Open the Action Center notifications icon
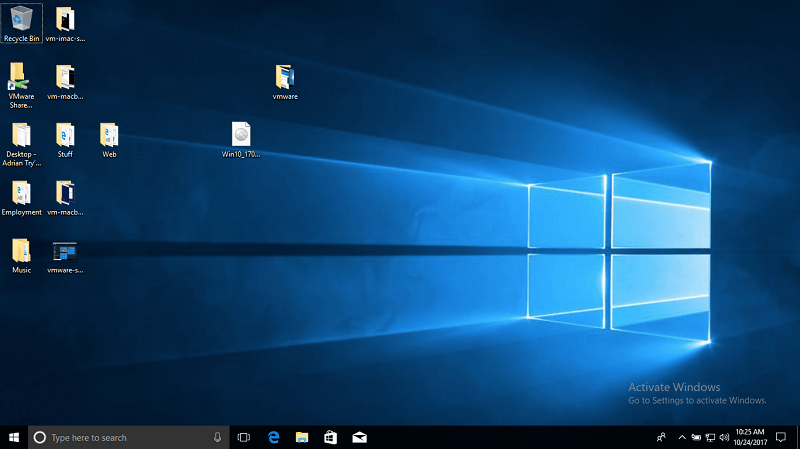Image resolution: width=800 pixels, height=449 pixels. tap(781, 437)
